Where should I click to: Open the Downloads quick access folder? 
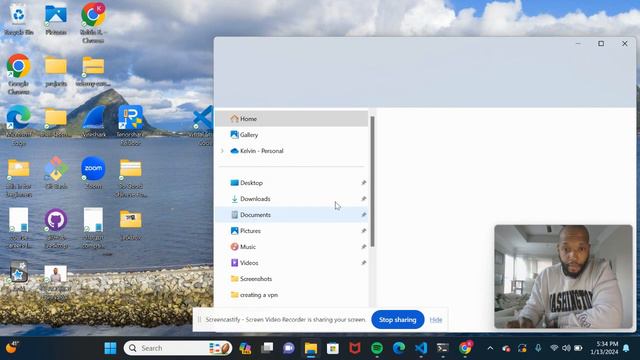[x=291, y=199]
